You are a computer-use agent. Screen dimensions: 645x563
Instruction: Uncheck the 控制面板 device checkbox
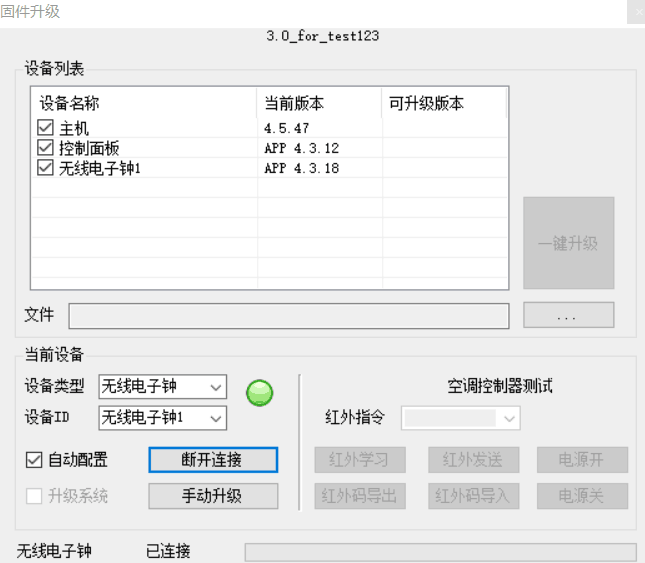[x=45, y=148]
